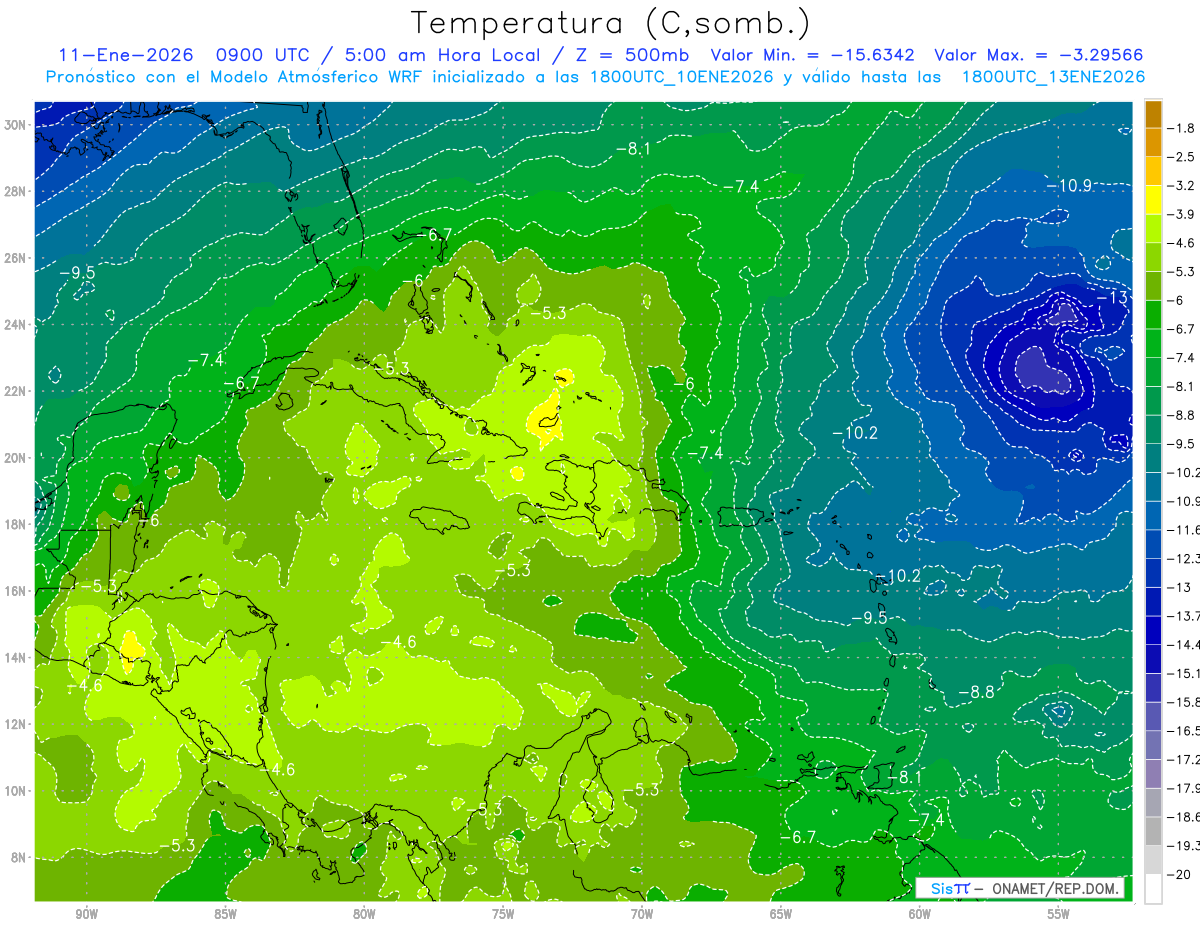Click the legend value "-11.6"
1200x927 pixels.
1183,529
